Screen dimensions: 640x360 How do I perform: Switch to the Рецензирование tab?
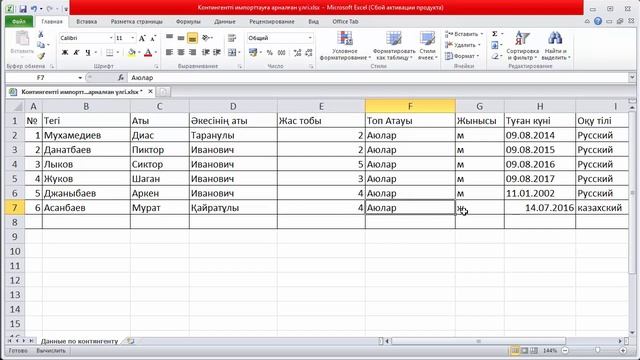pyautogui.click(x=272, y=22)
